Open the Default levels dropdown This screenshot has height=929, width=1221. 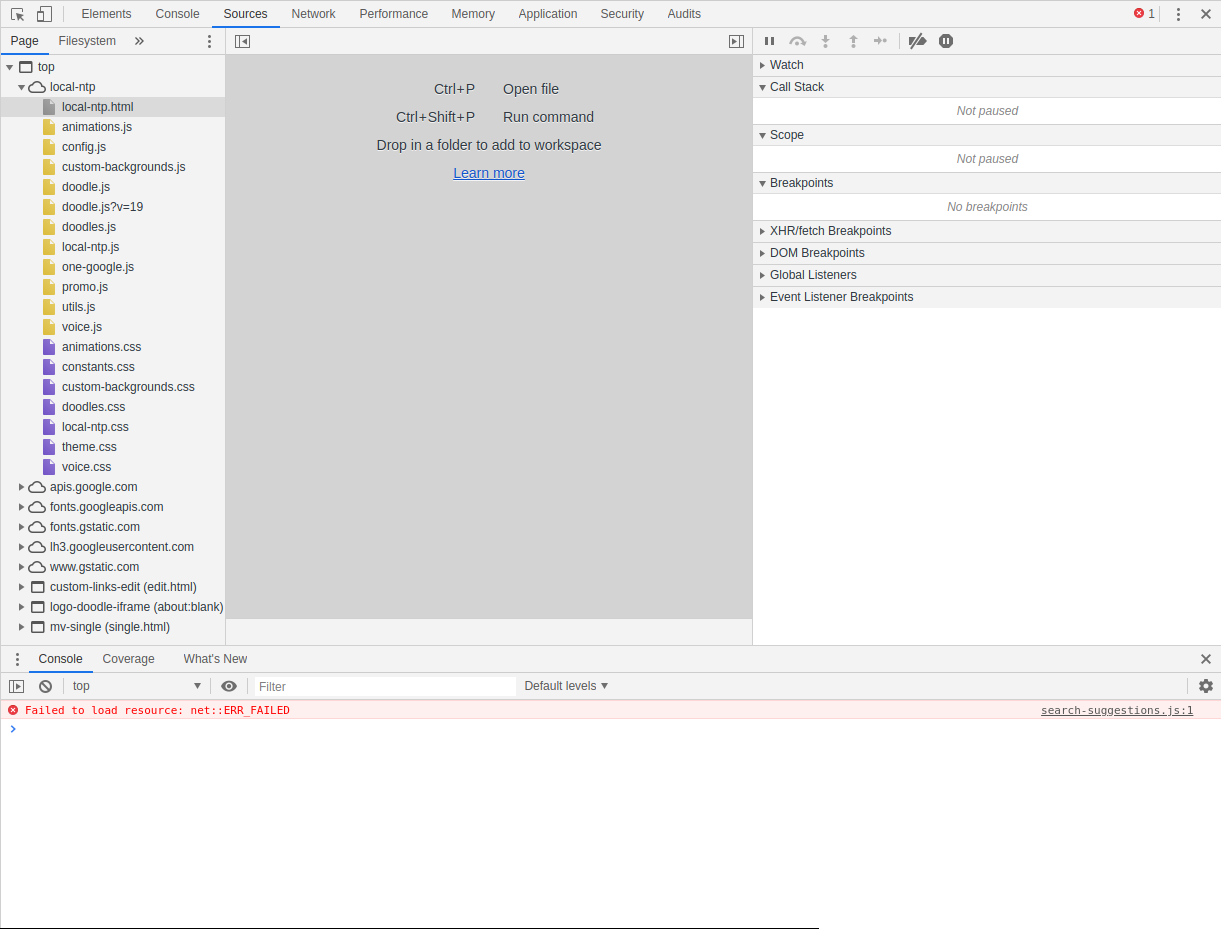[x=566, y=686]
